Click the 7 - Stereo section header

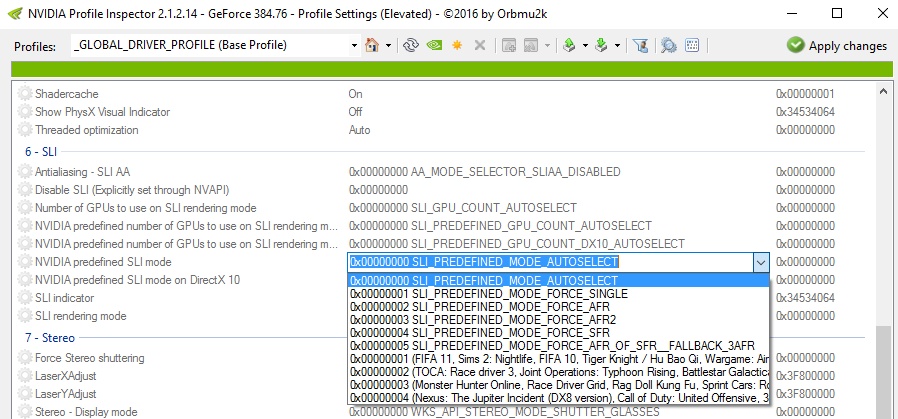click(x=50, y=338)
